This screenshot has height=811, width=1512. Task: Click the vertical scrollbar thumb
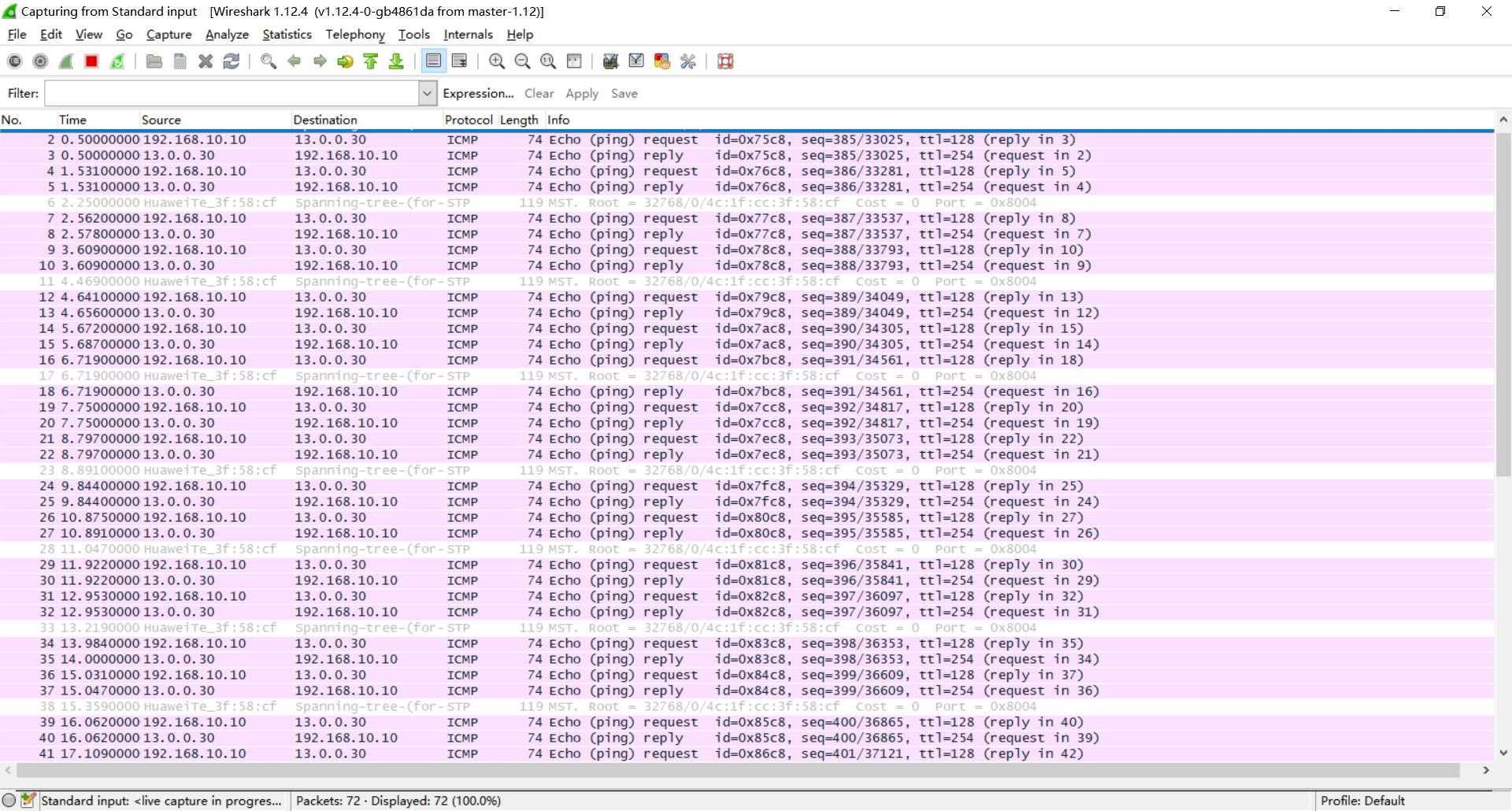point(1503,304)
